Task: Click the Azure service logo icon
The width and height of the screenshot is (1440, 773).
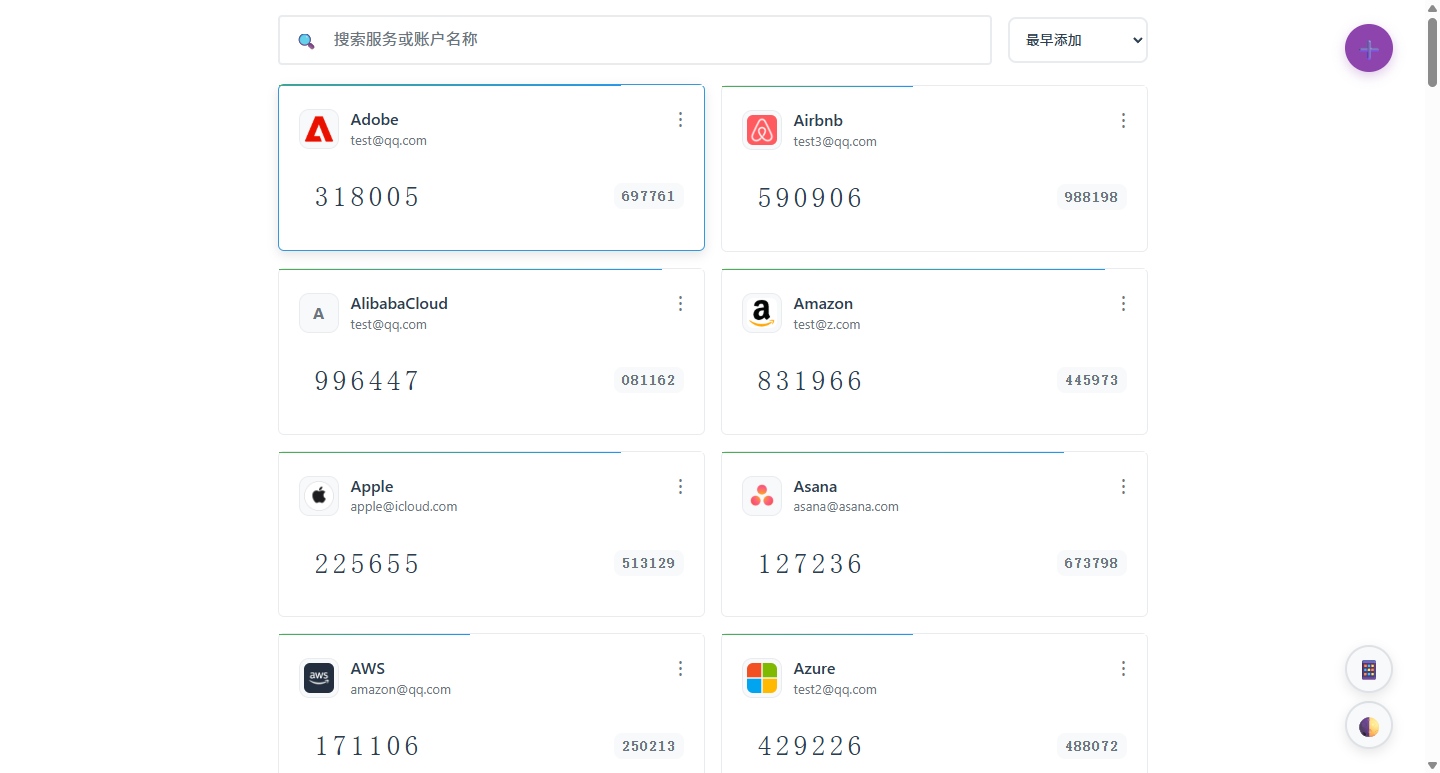Action: tap(762, 677)
